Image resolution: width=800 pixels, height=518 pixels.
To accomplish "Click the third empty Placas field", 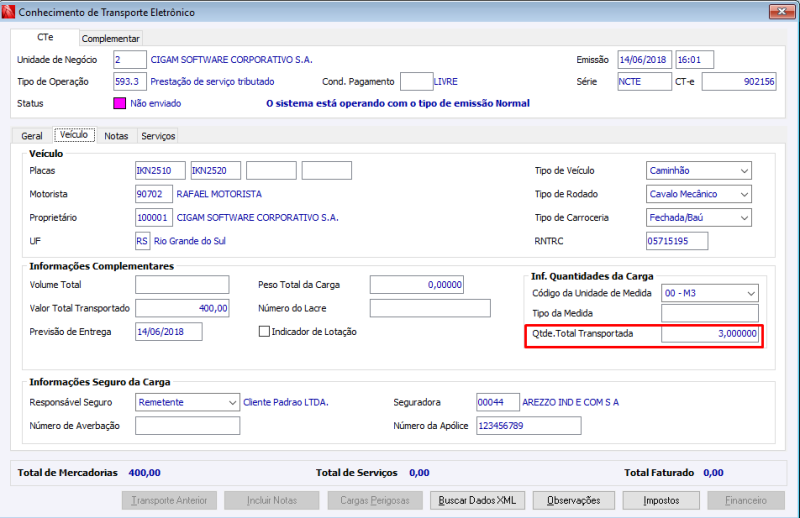I will pyautogui.click(x=271, y=170).
